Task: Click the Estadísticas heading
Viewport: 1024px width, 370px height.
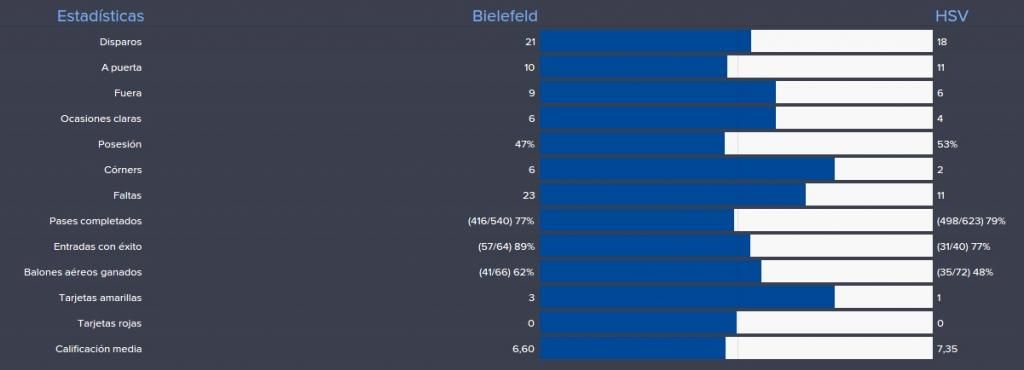Action: (x=101, y=16)
